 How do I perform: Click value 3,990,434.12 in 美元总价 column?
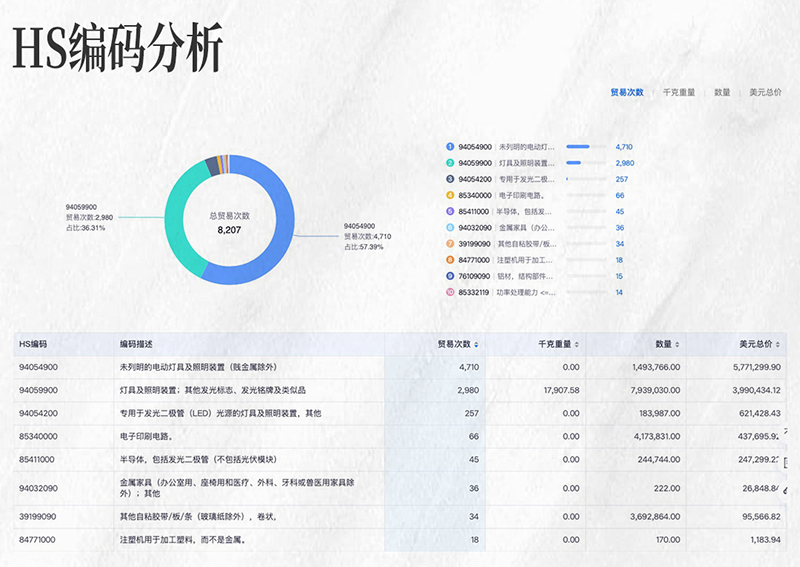pyautogui.click(x=756, y=390)
